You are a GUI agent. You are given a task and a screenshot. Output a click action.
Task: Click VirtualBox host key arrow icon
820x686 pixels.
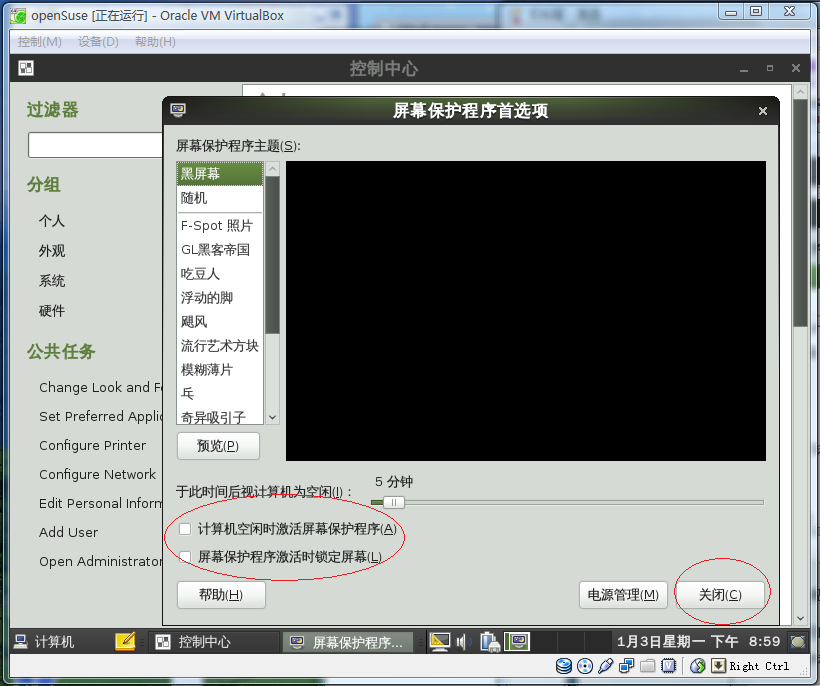(719, 666)
